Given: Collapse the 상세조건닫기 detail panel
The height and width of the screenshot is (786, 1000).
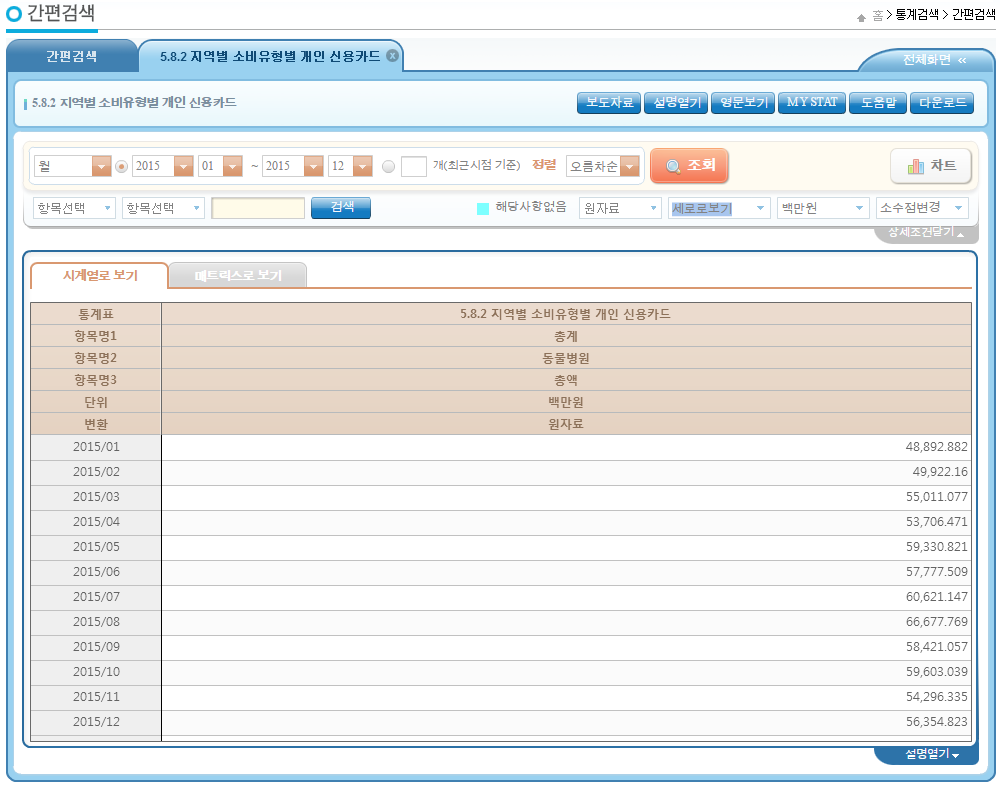Looking at the screenshot, I should (x=926, y=233).
